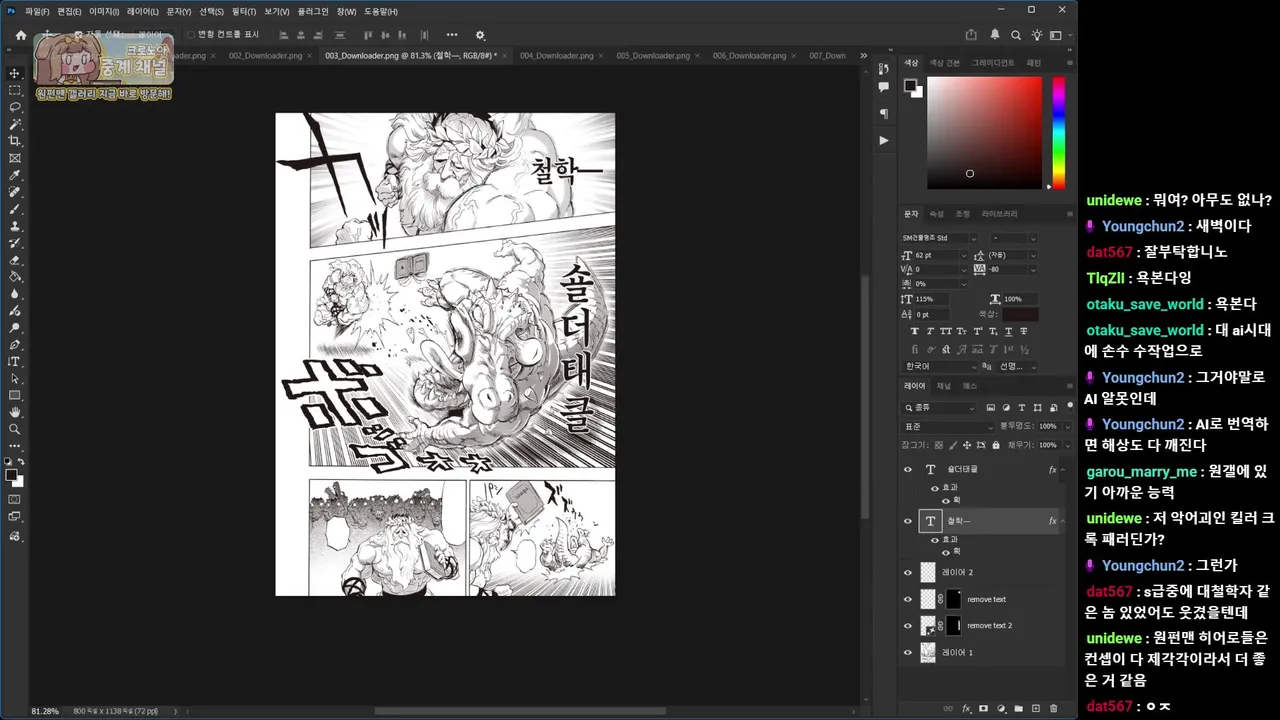Image resolution: width=1280 pixels, height=720 pixels.
Task: Select the Horizontal Type tool
Action: (14, 361)
